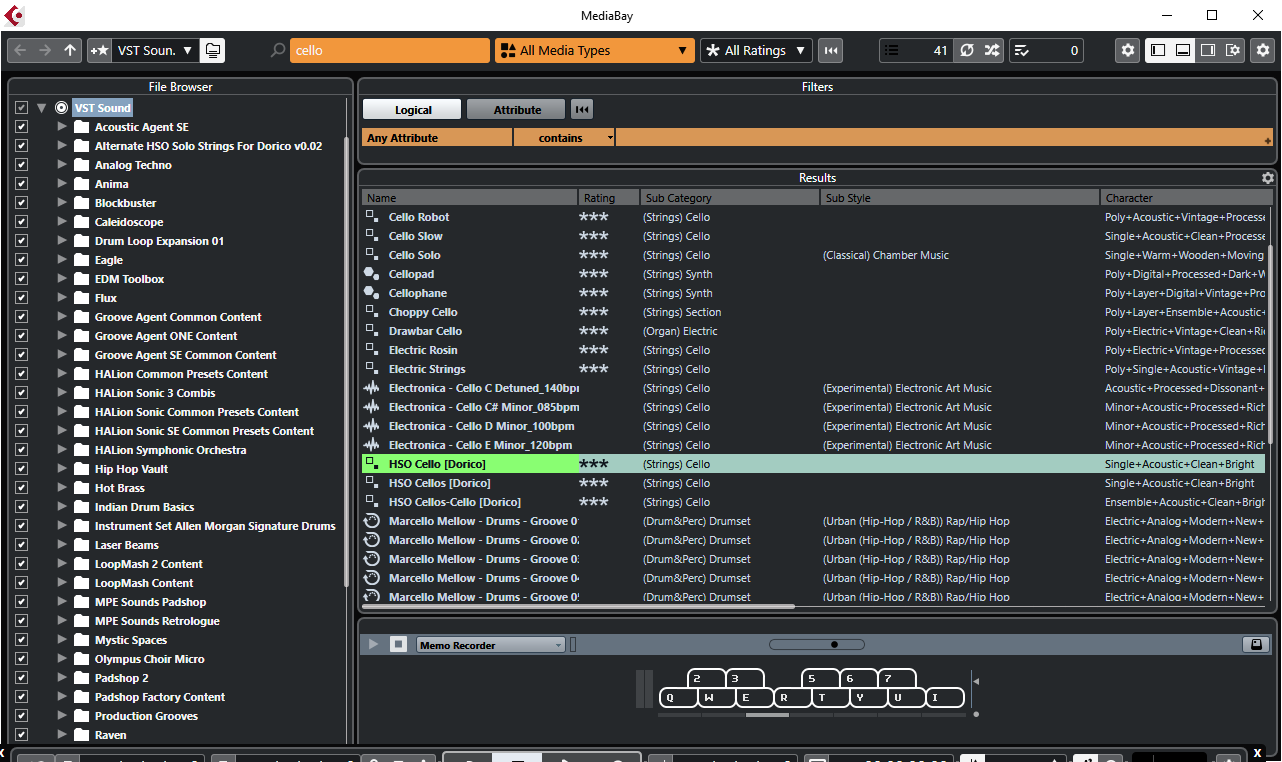1282x762 pixels.
Task: Toggle the EDM Toolbox folder checkbox
Action: (22, 279)
